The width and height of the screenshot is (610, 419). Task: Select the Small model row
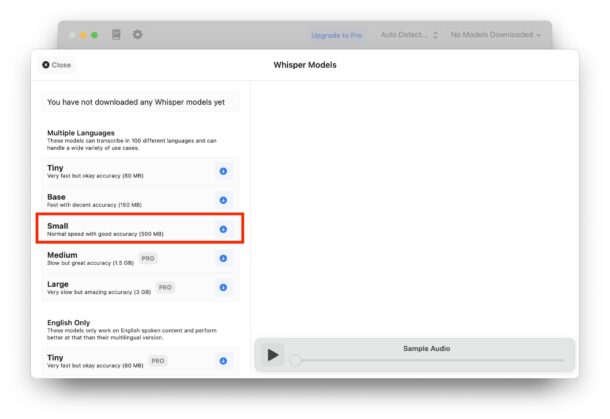coord(140,228)
